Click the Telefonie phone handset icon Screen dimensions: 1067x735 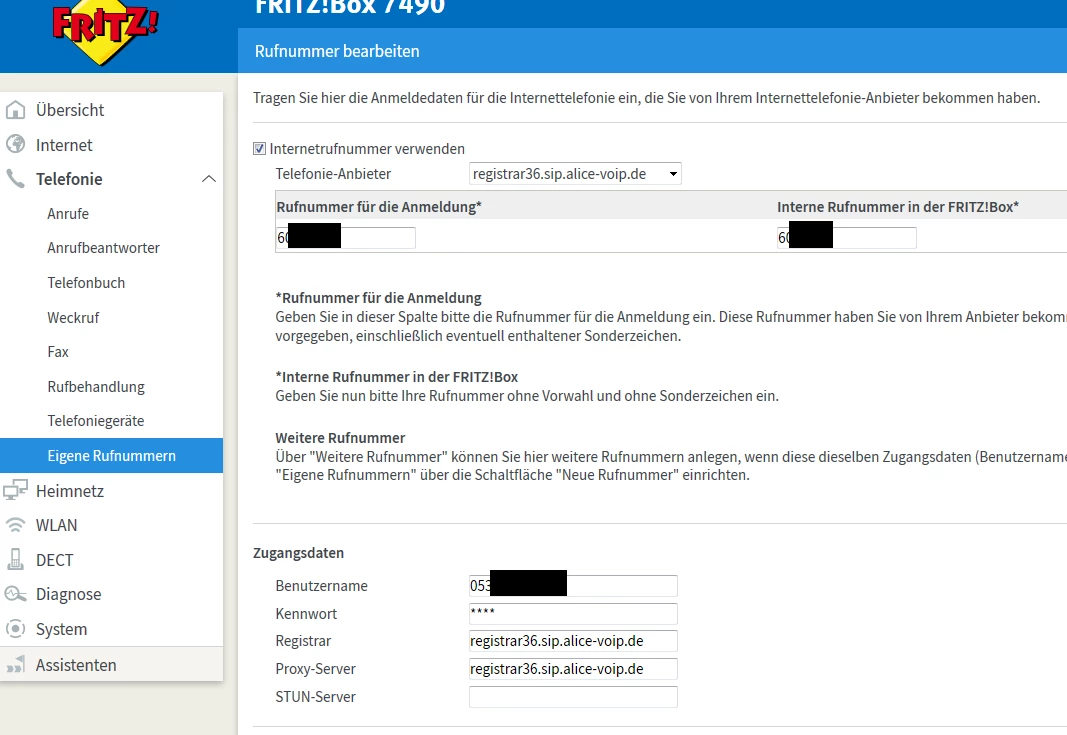click(15, 178)
